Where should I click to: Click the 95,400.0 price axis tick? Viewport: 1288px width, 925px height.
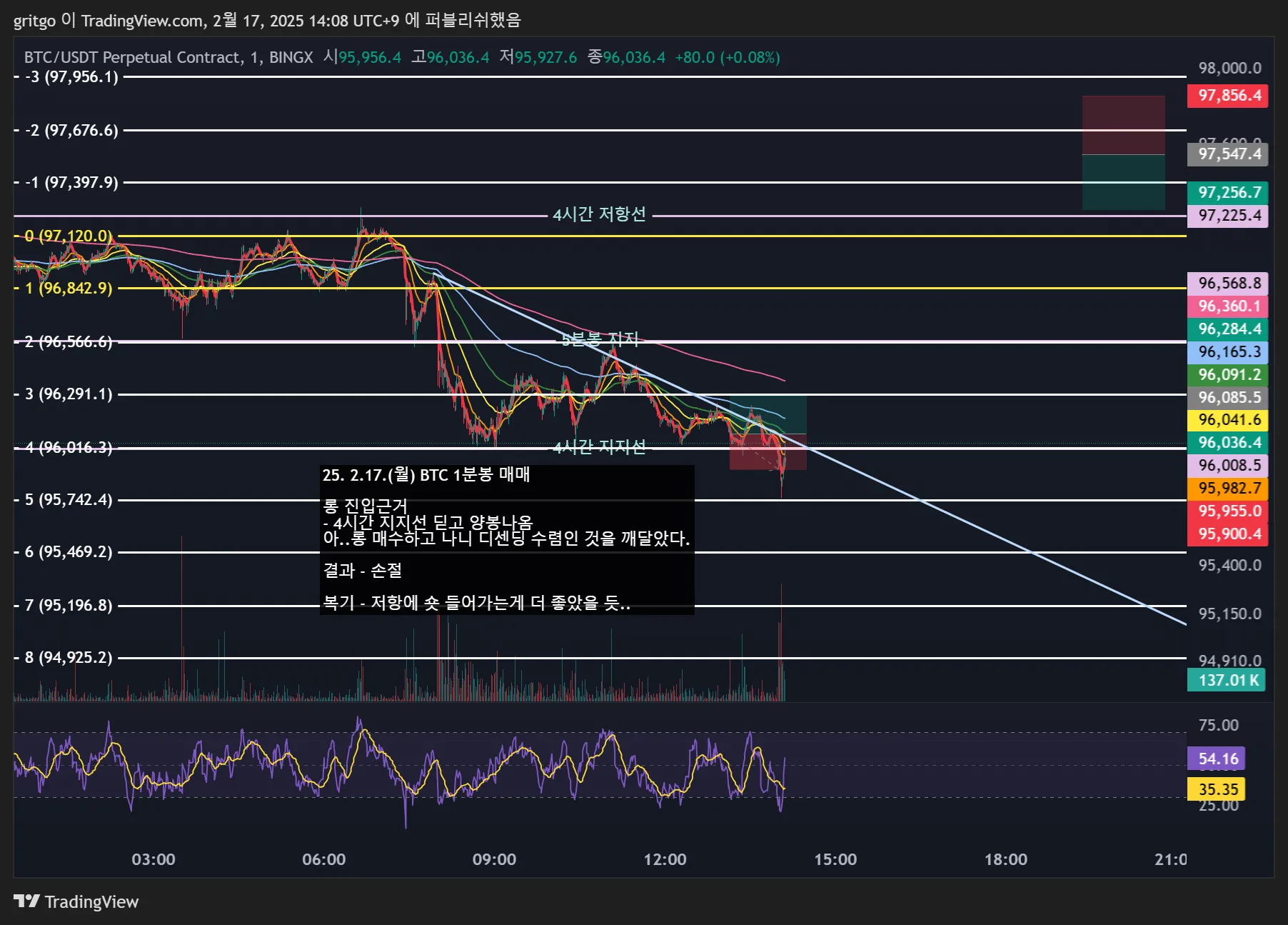point(1229,566)
